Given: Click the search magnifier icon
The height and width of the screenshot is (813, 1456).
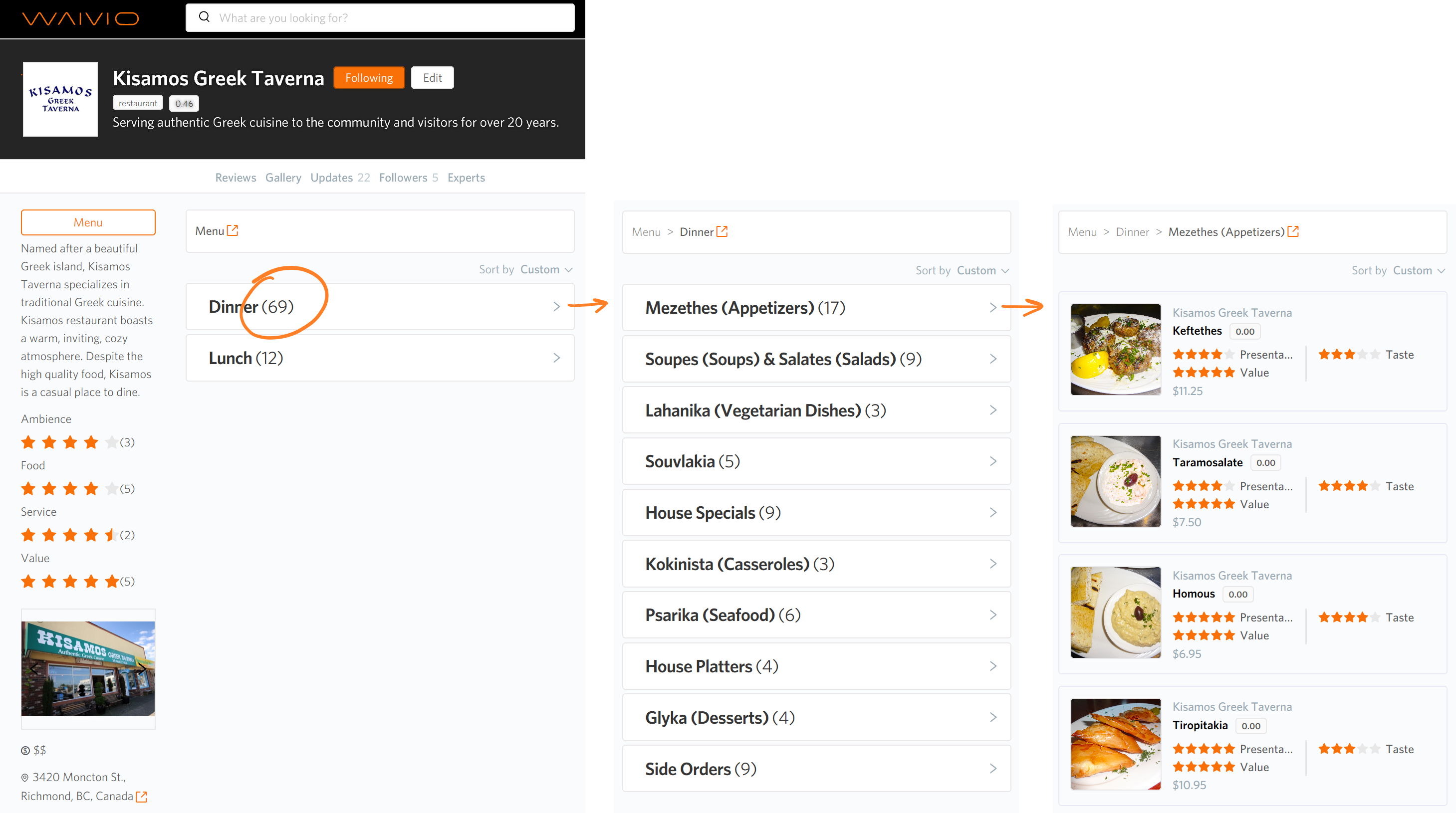Looking at the screenshot, I should (204, 17).
